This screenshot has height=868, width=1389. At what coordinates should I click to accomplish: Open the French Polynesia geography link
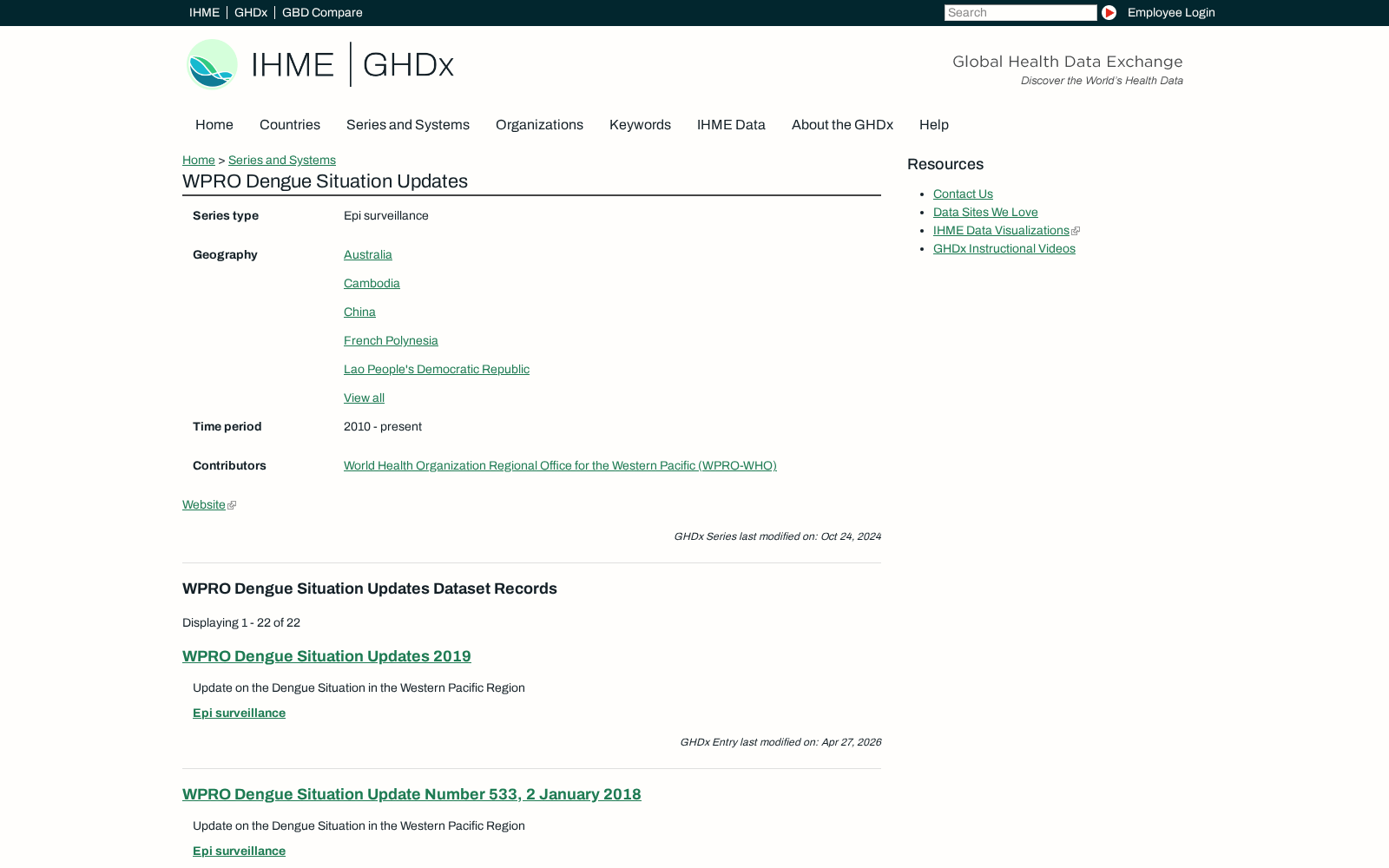(x=391, y=341)
